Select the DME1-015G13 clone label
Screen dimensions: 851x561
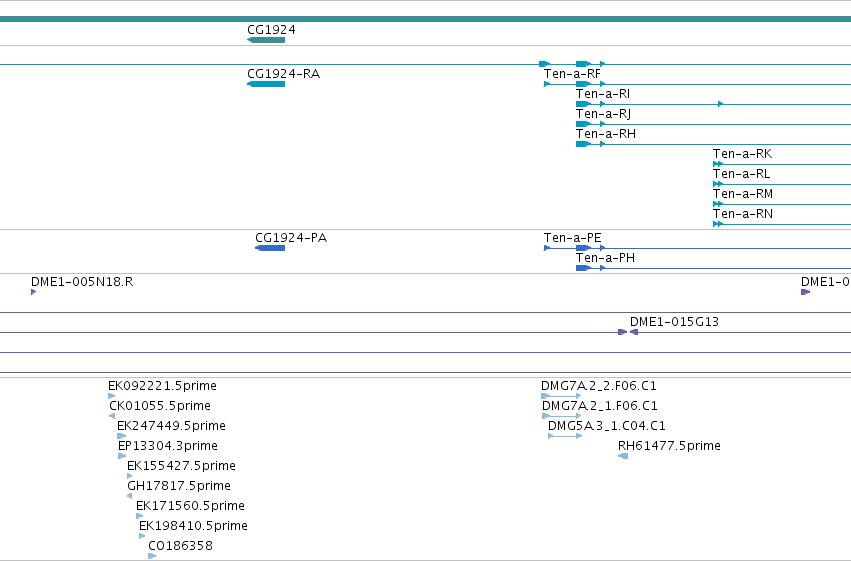pos(675,322)
